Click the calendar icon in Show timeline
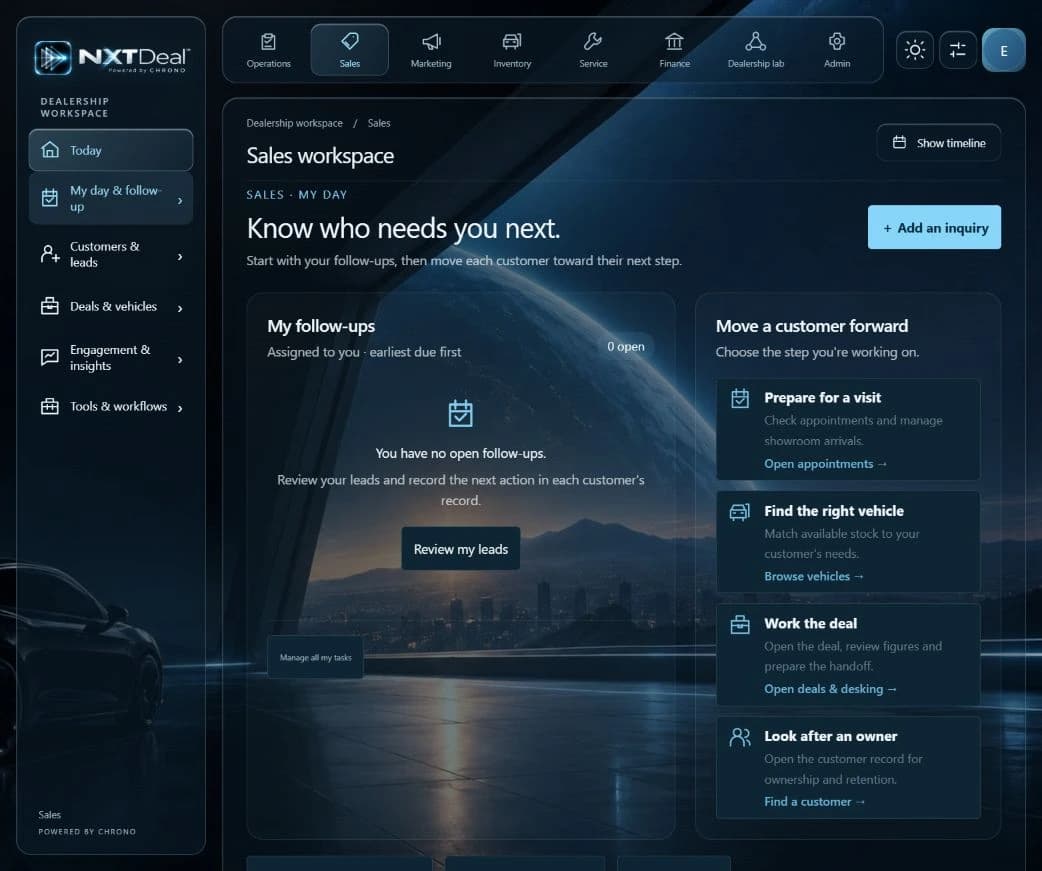Screen dimensions: 1042x871 (899, 142)
